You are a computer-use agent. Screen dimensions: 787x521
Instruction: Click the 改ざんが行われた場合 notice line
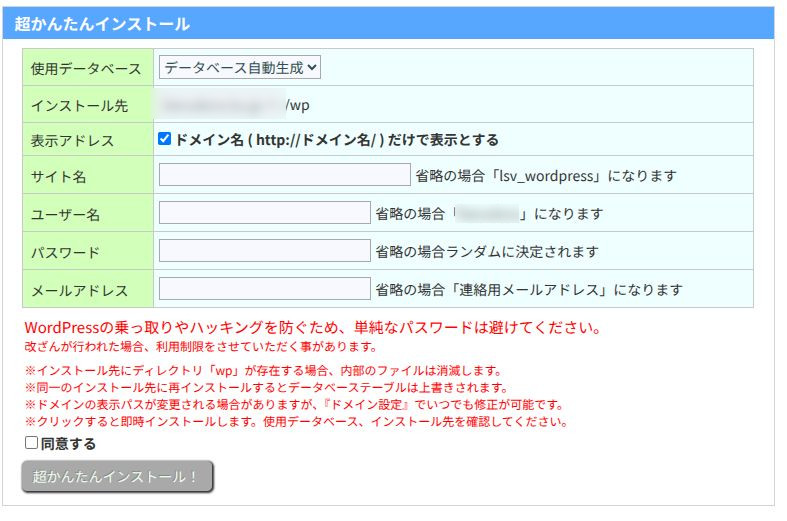[200, 346]
